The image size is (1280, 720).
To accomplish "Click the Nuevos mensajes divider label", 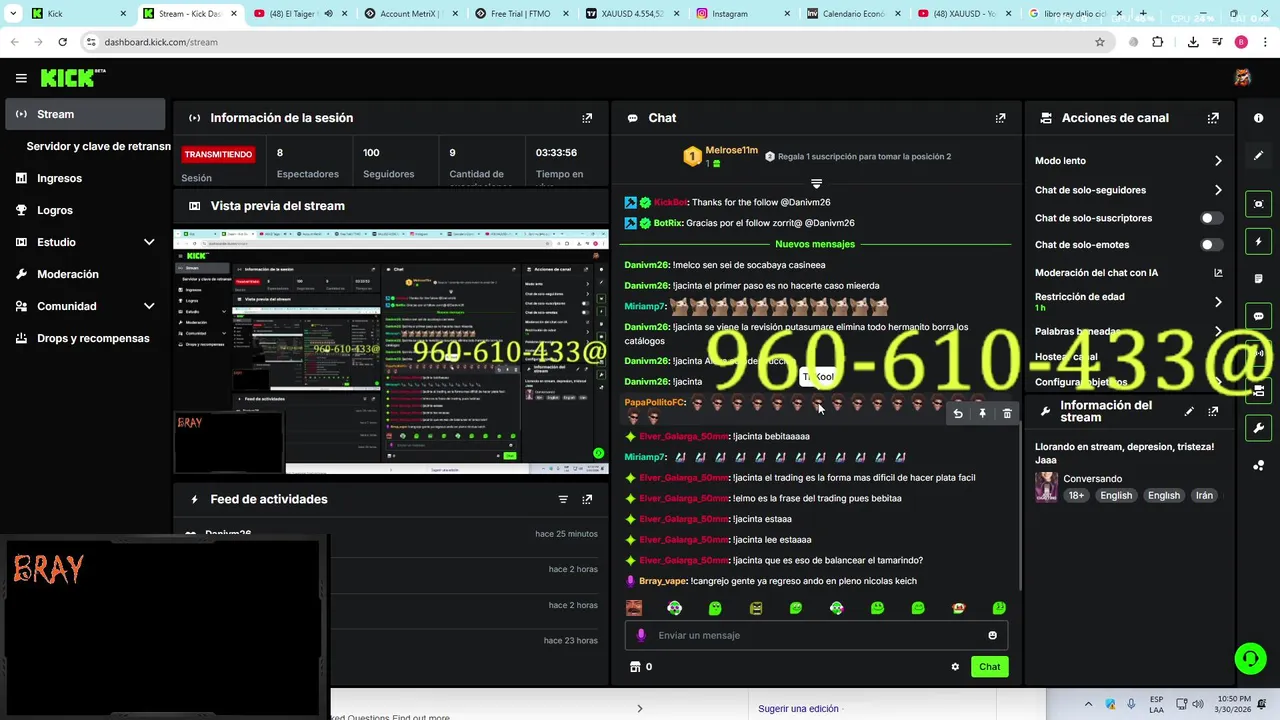I will (815, 244).
